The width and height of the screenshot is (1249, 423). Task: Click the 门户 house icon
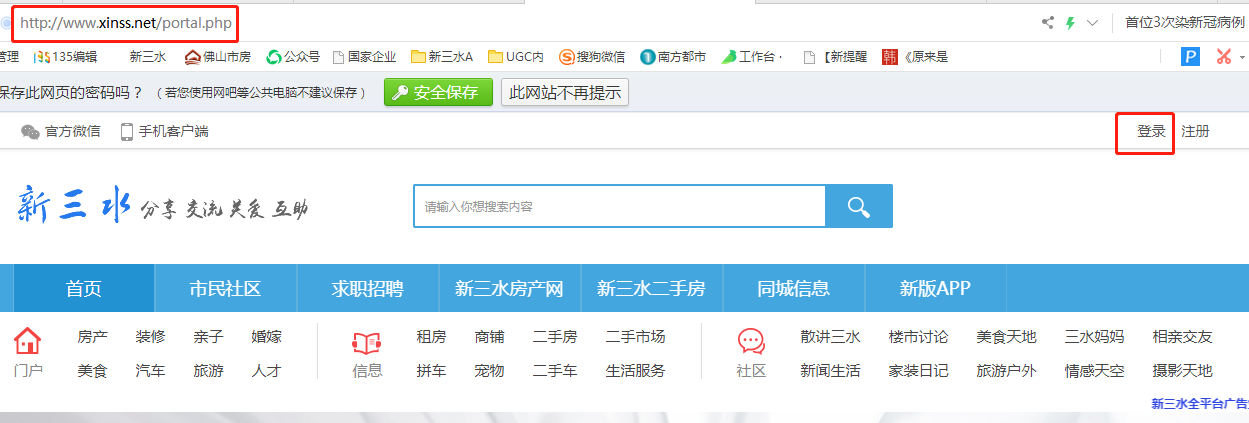[28, 342]
